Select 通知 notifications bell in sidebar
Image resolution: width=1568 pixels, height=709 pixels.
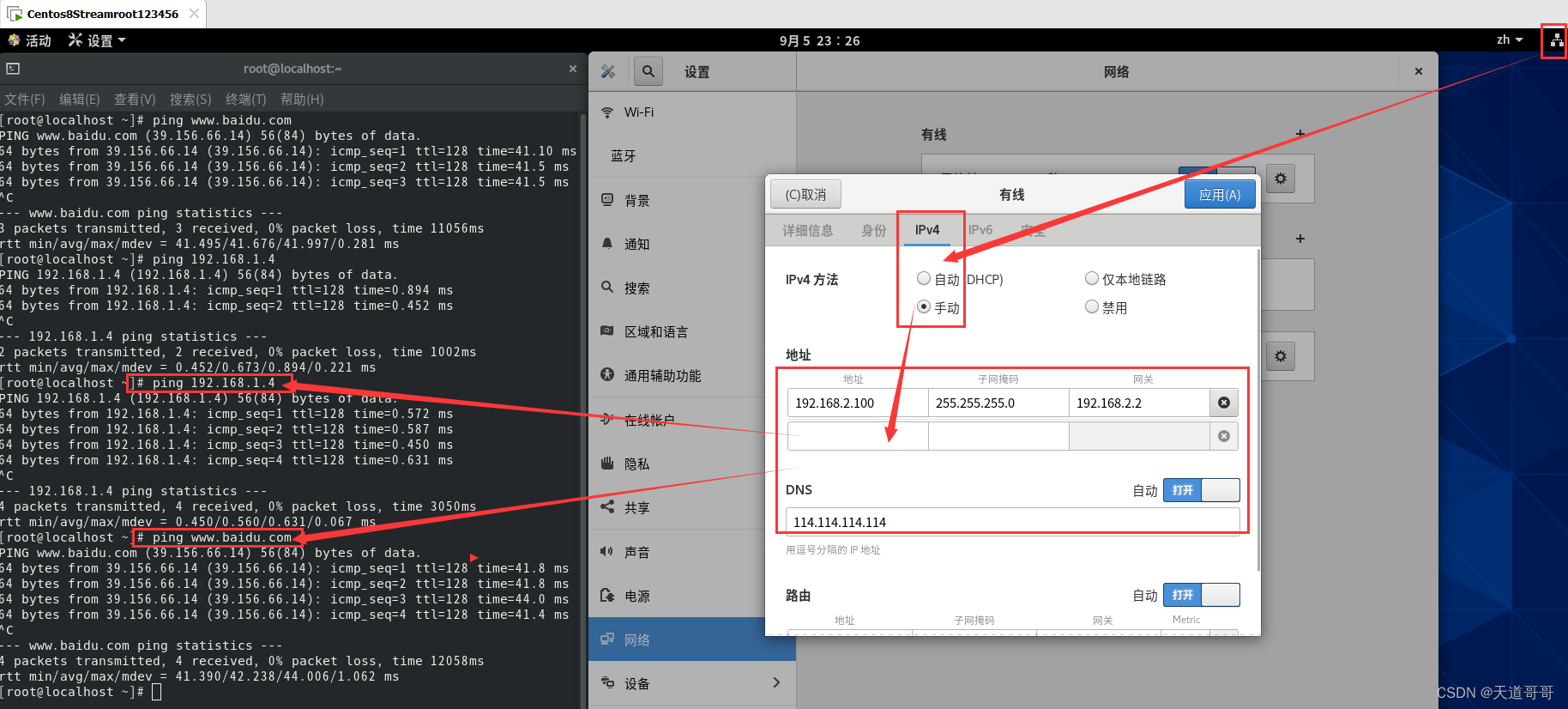[x=607, y=244]
